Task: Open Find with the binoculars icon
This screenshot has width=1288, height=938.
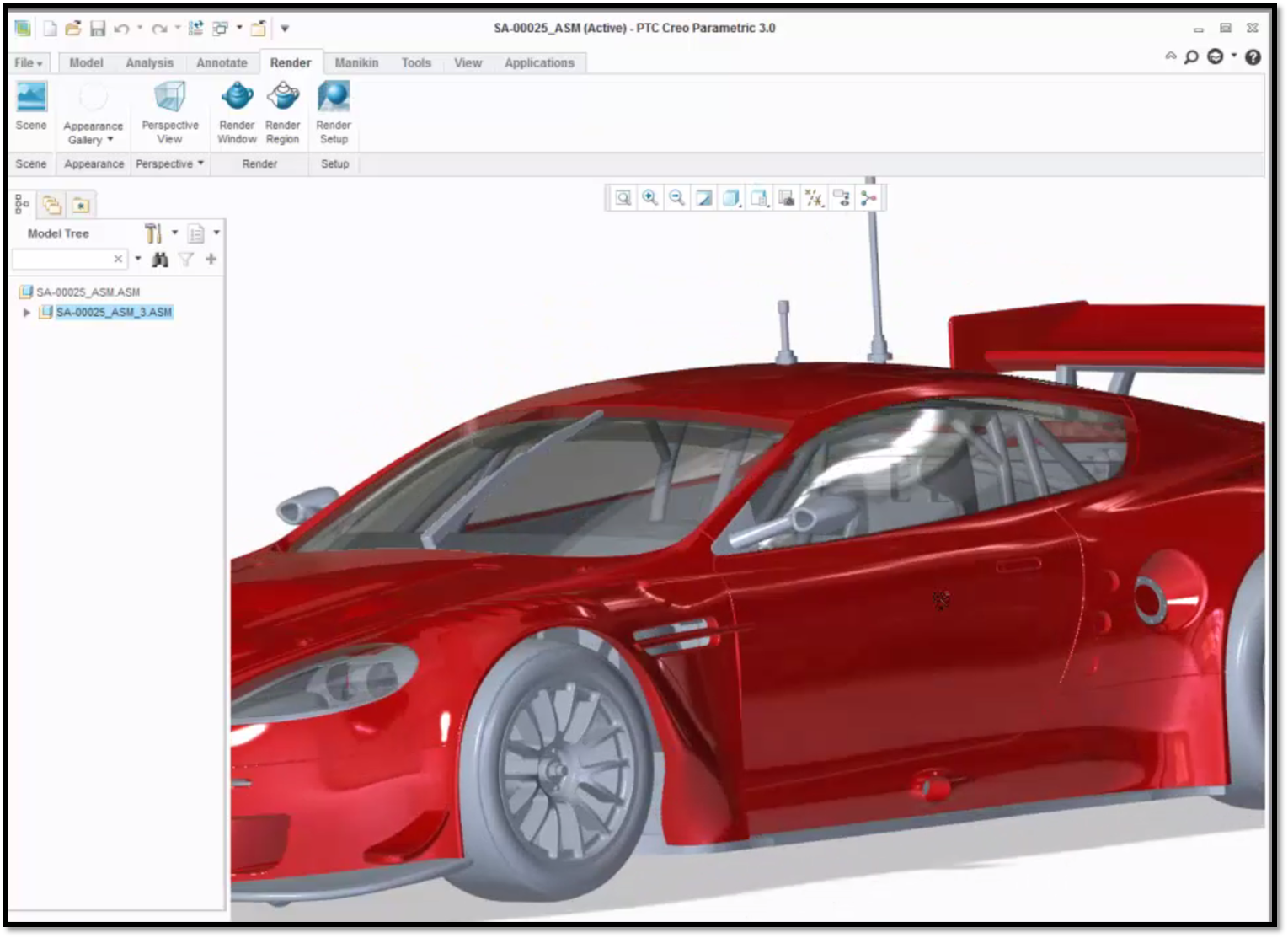Action: coord(159,259)
